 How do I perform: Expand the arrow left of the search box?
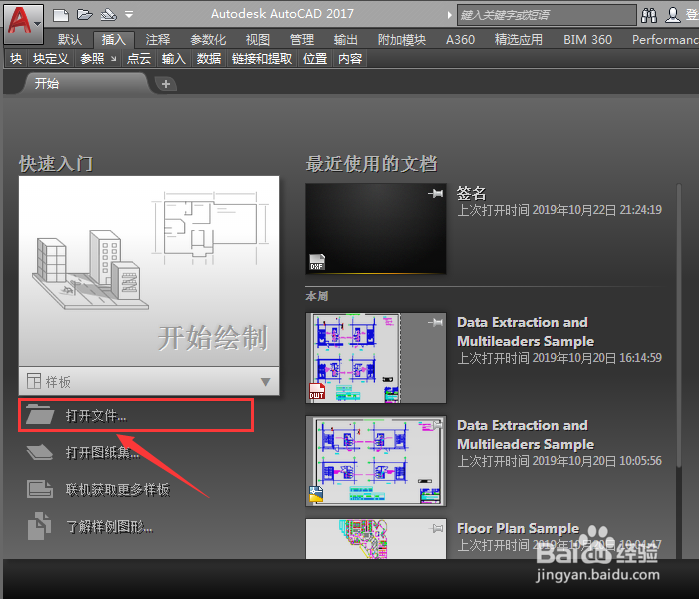coord(449,15)
